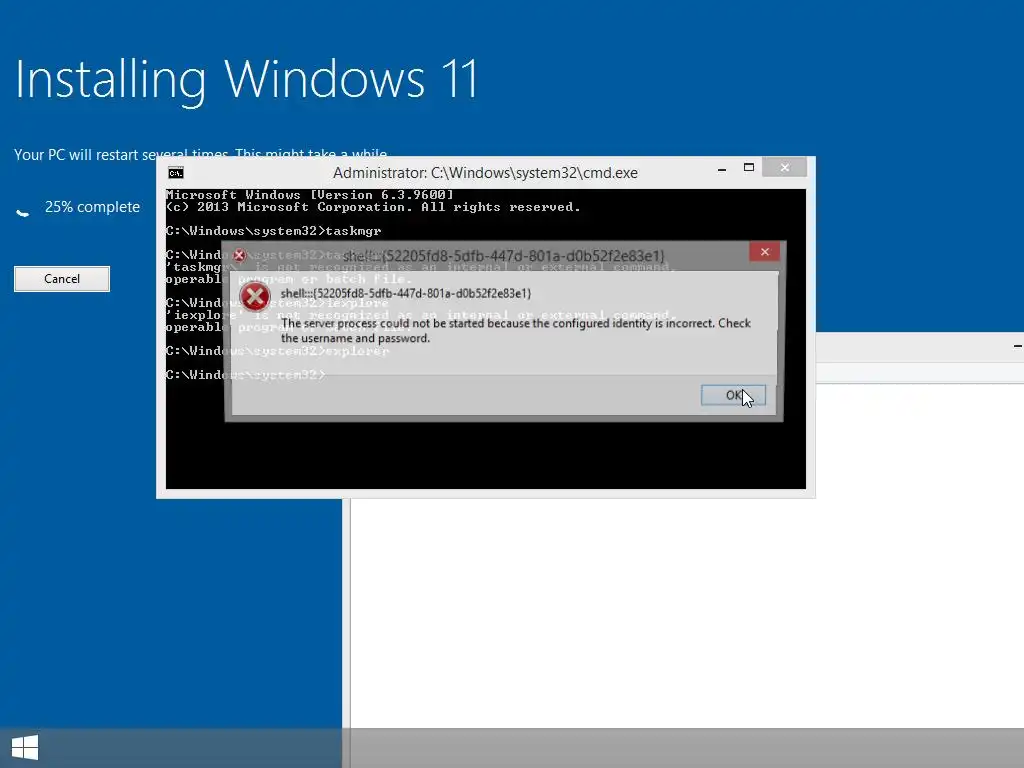Close the shell error dialog with red X
The width and height of the screenshot is (1024, 768).
coord(764,251)
